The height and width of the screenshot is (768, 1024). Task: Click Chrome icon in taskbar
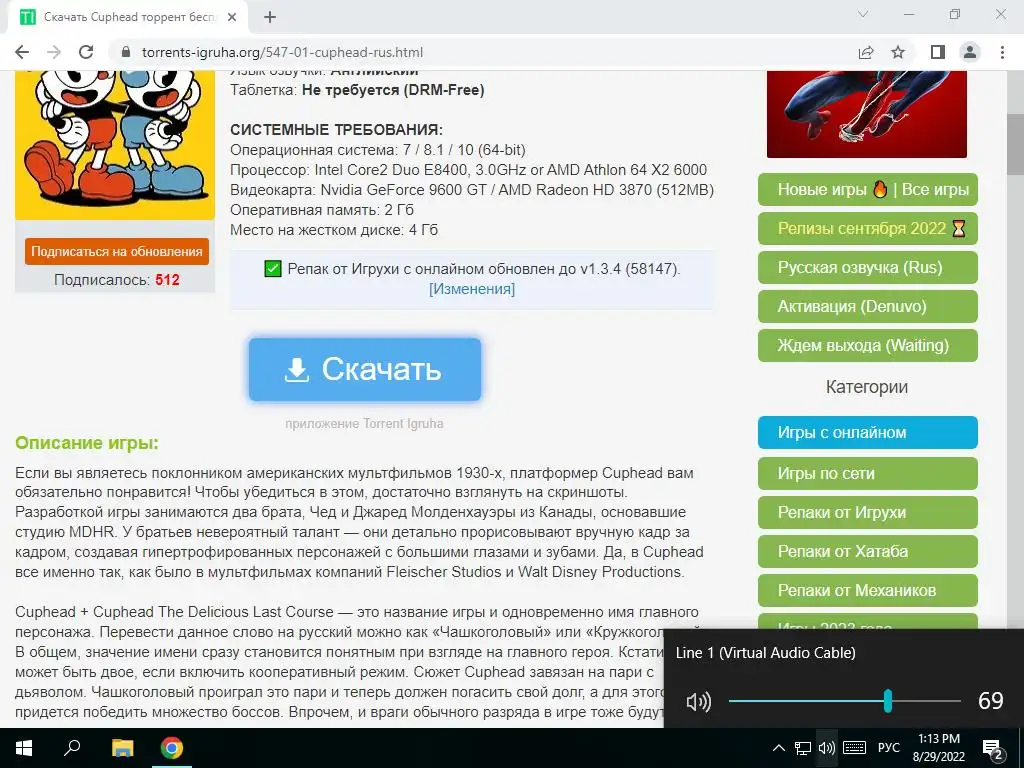172,748
